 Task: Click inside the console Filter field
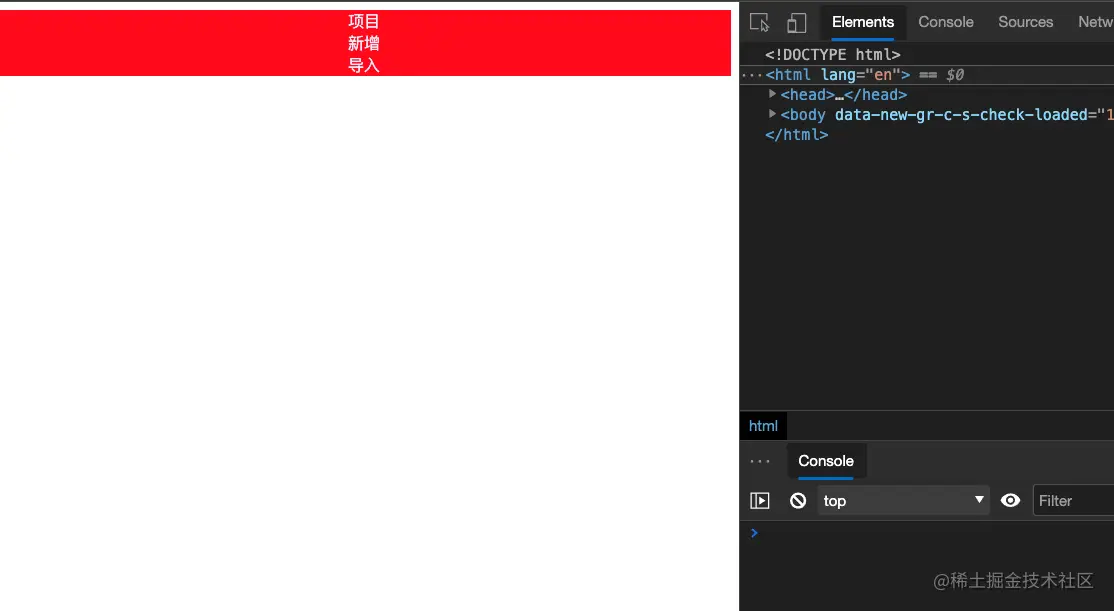1070,500
